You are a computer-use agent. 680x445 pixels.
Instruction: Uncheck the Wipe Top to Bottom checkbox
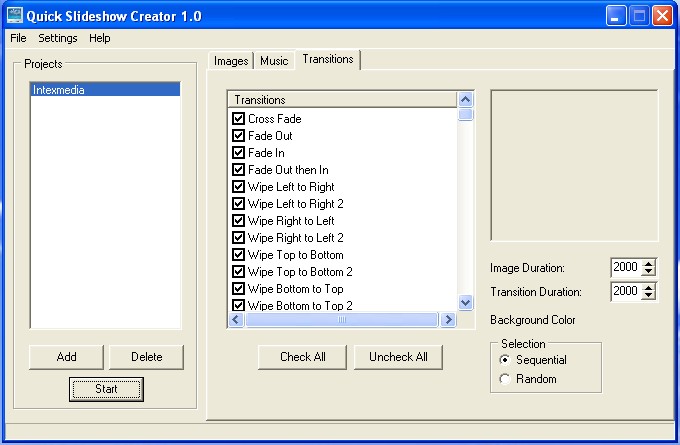coord(238,254)
